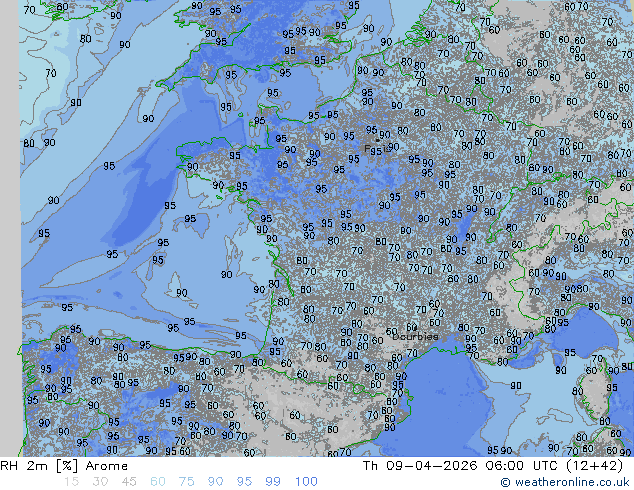This screenshot has height=490, width=634.
Task: Select the legend value 45
Action: (x=129, y=482)
